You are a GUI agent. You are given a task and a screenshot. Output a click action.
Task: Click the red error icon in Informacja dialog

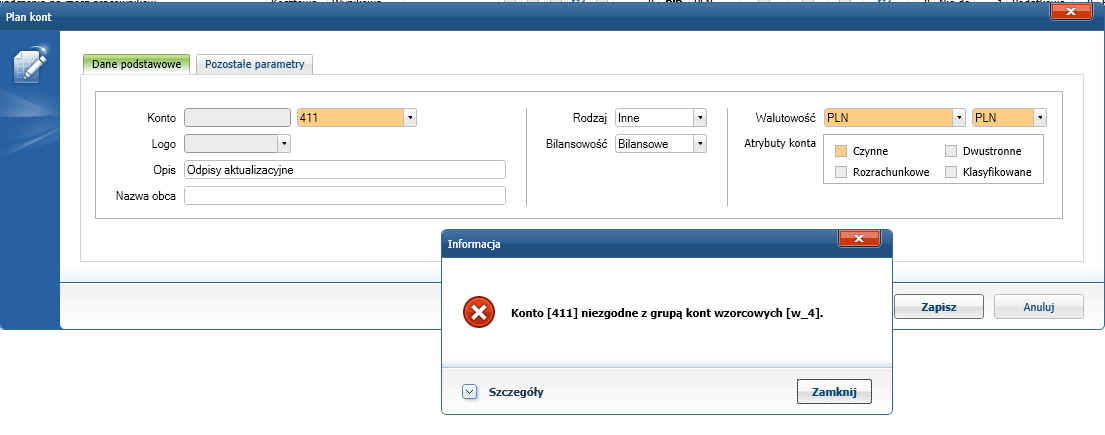479,313
